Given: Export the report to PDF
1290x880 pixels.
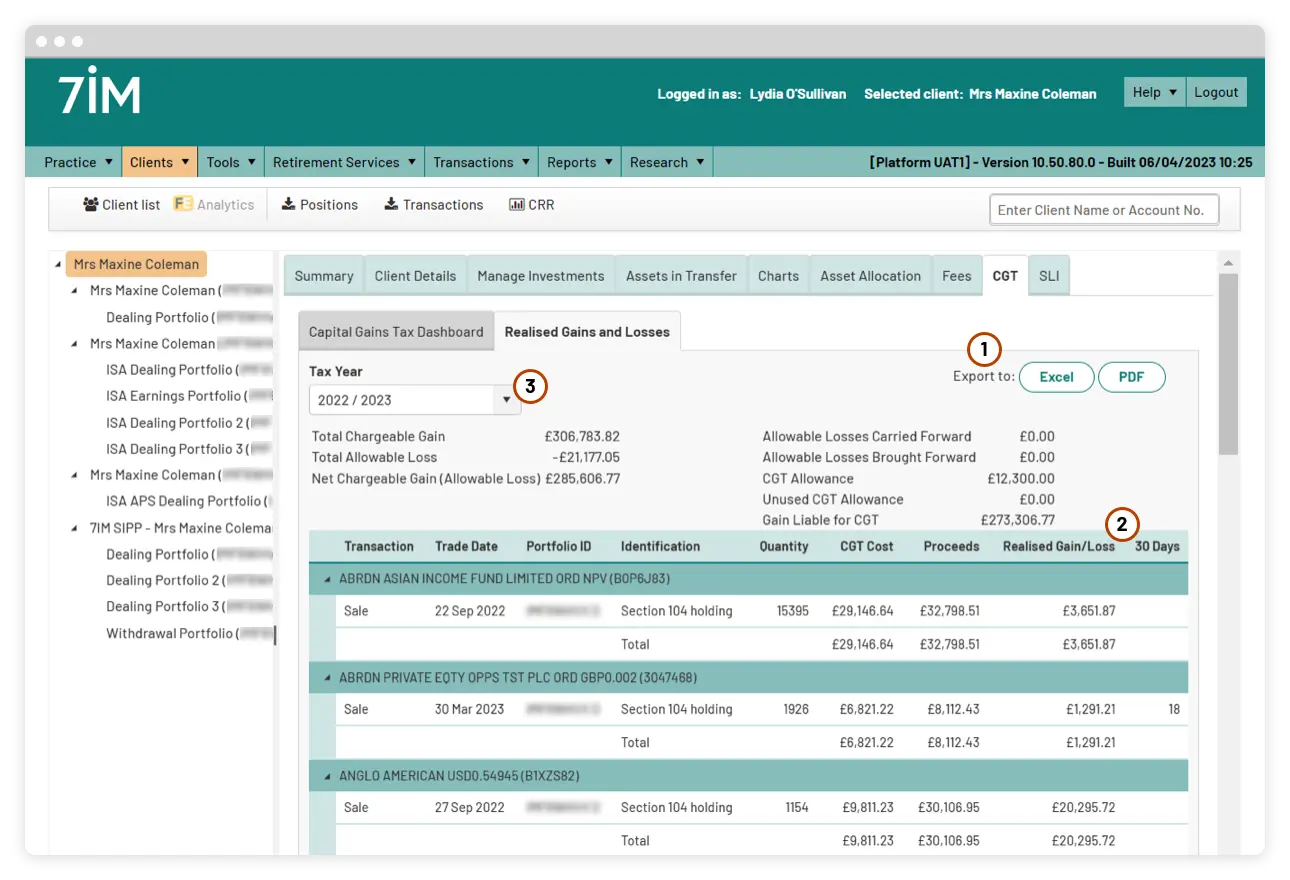Looking at the screenshot, I should [x=1131, y=377].
